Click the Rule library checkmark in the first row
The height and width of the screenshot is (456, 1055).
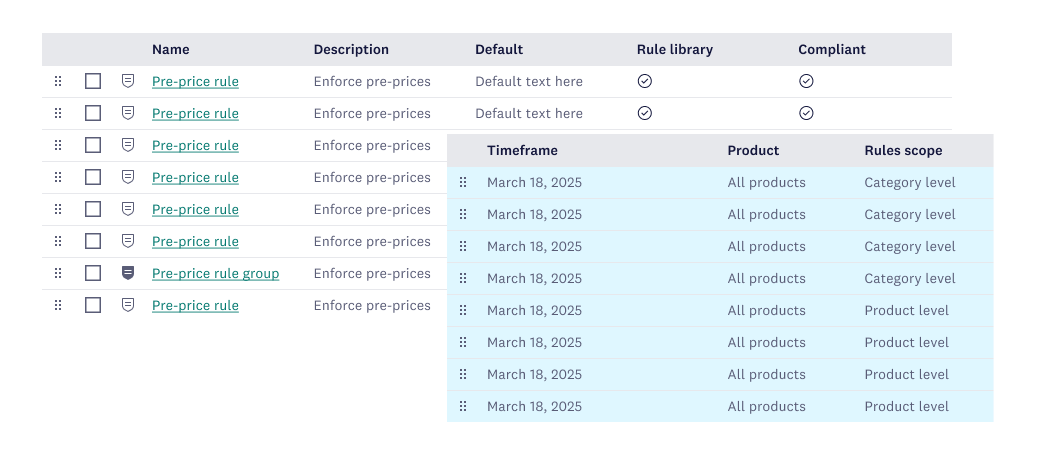[x=645, y=81]
